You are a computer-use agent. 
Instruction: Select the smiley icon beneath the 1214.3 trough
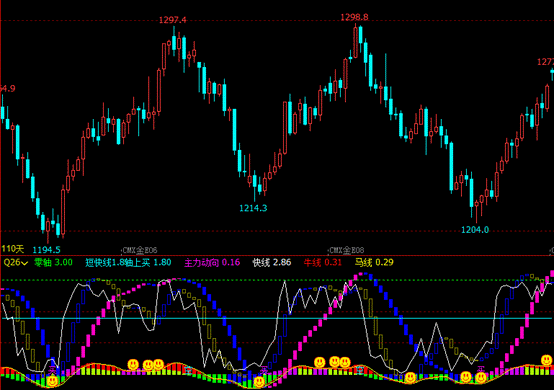(259, 382)
